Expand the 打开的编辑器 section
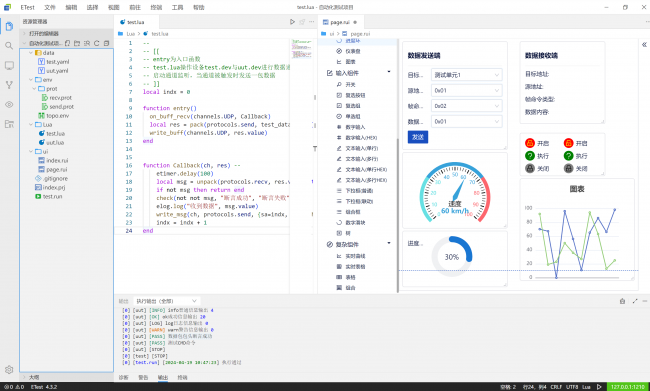650x391 pixels. pyautogui.click(x=66, y=34)
